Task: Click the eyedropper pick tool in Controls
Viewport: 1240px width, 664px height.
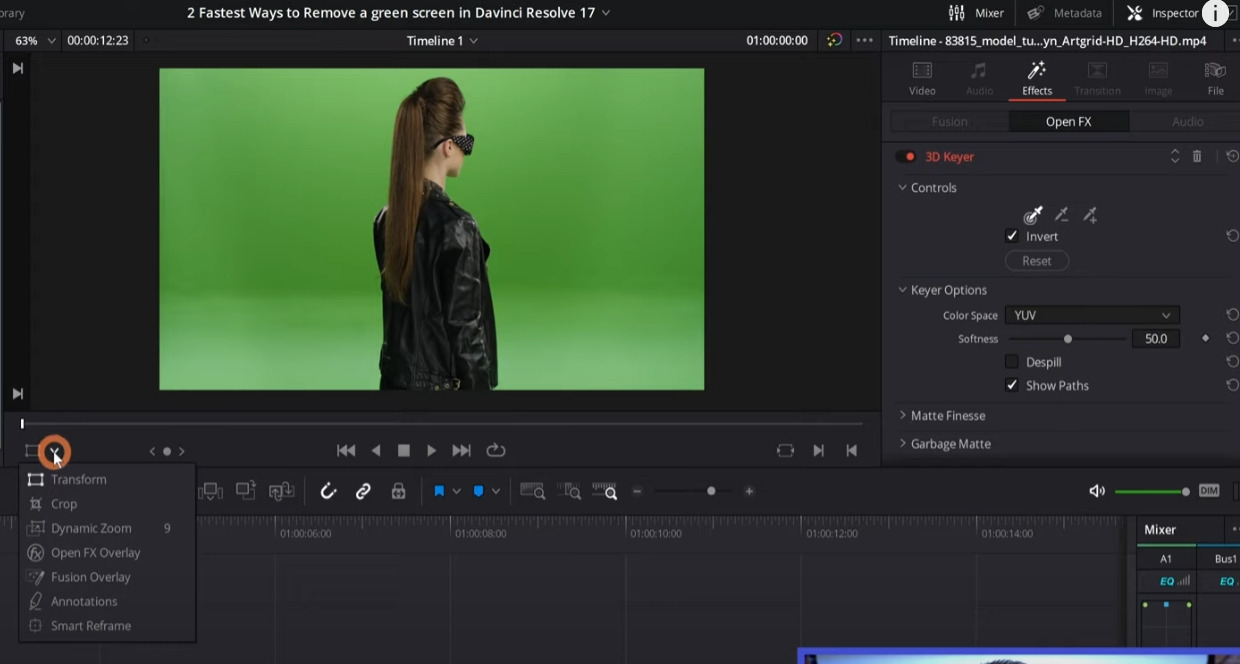Action: click(1033, 215)
